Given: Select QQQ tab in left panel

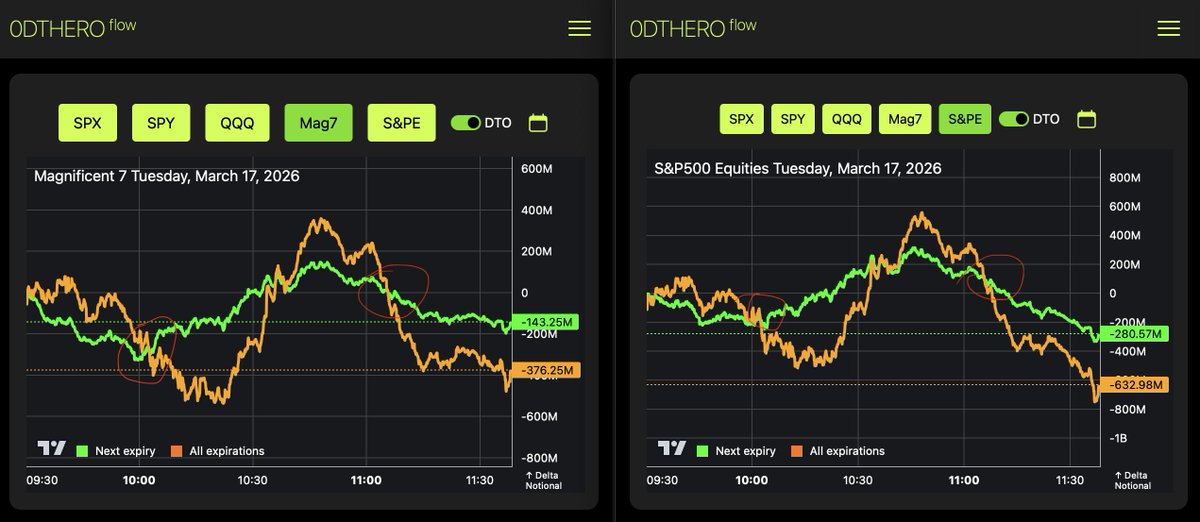Looking at the screenshot, I should coord(237,123).
